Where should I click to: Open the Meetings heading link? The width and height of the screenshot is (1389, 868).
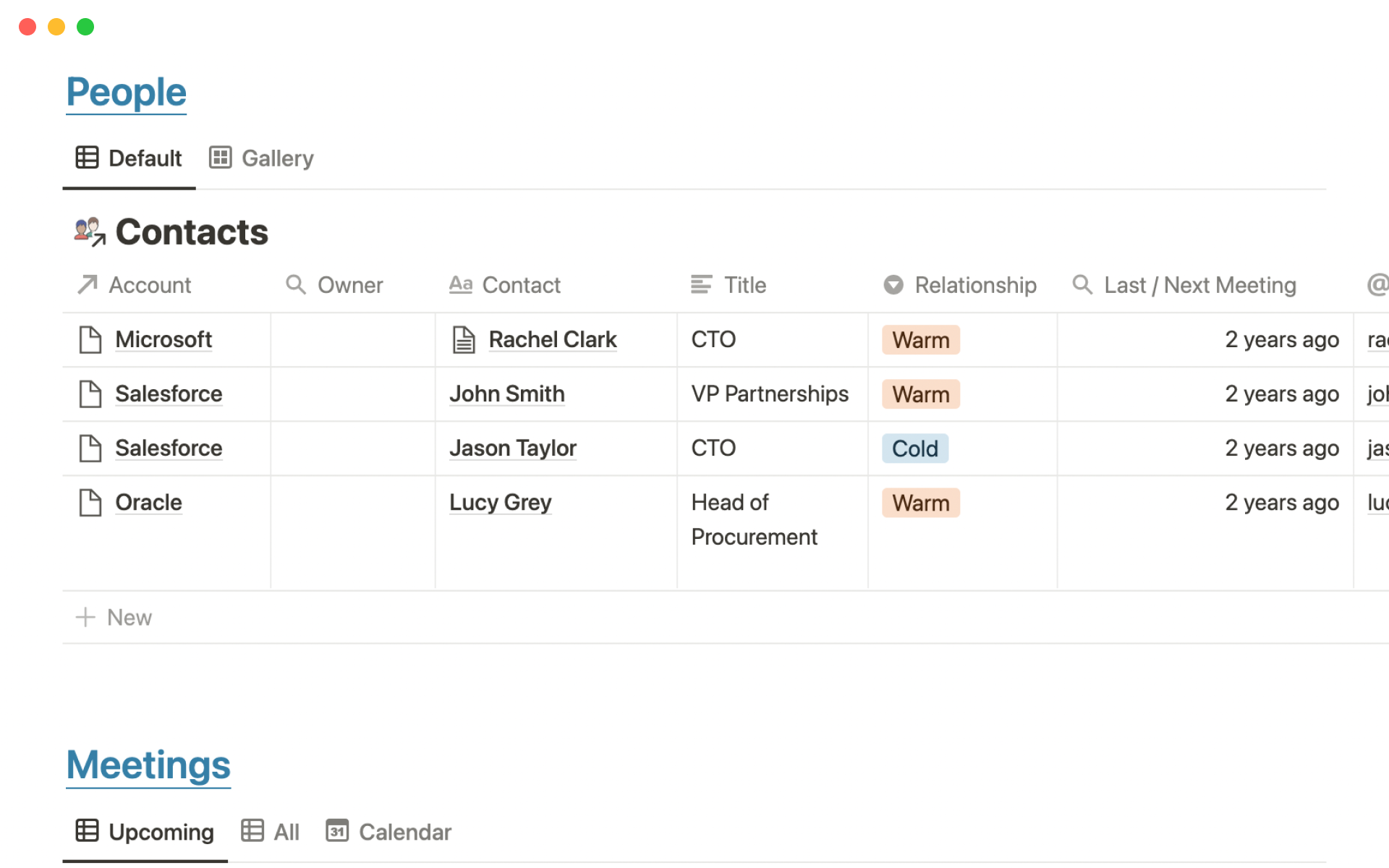(148, 765)
